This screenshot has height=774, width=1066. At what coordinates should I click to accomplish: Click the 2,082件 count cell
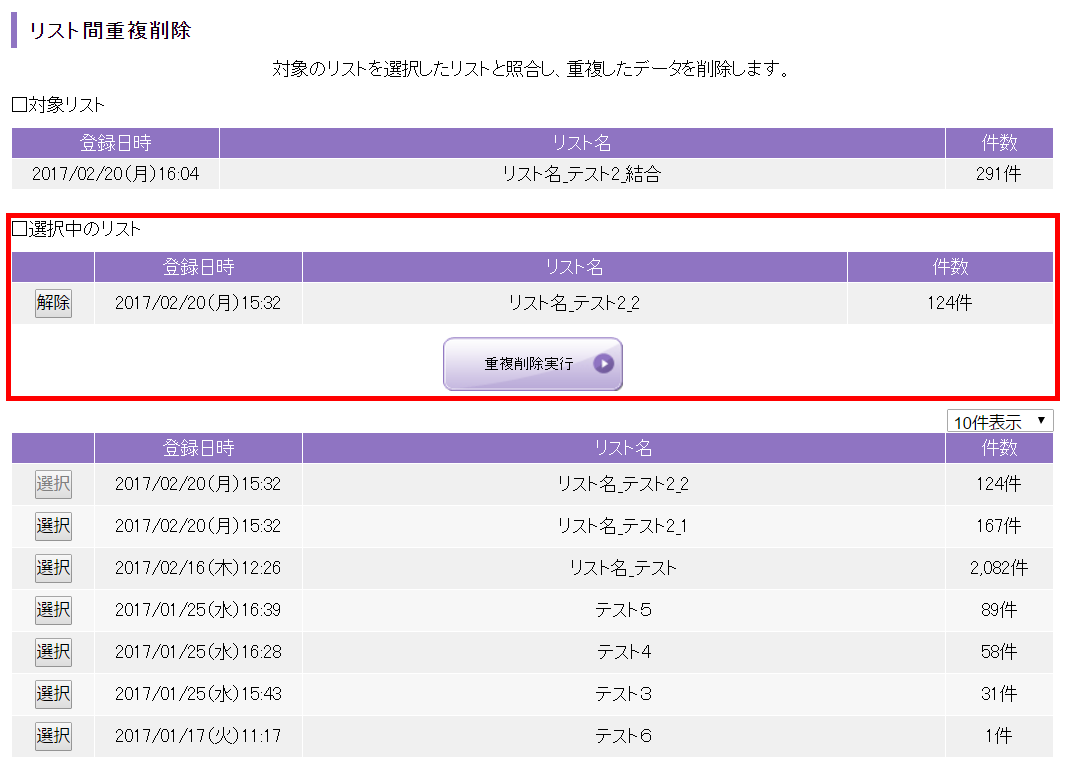[x=998, y=568]
